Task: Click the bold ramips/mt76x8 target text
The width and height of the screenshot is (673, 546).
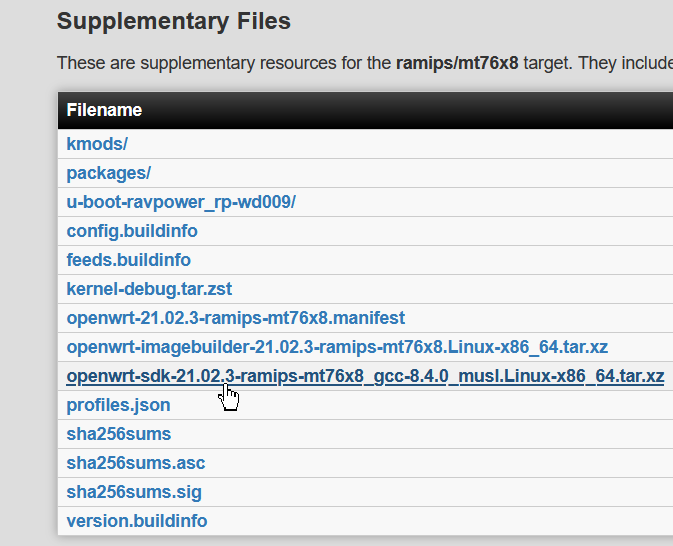Action: click(x=455, y=63)
